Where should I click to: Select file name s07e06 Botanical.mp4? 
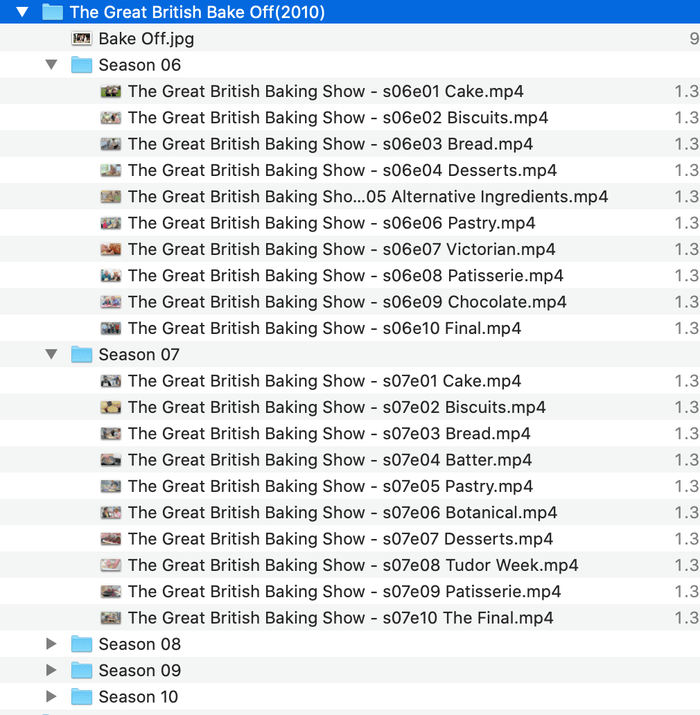(342, 513)
